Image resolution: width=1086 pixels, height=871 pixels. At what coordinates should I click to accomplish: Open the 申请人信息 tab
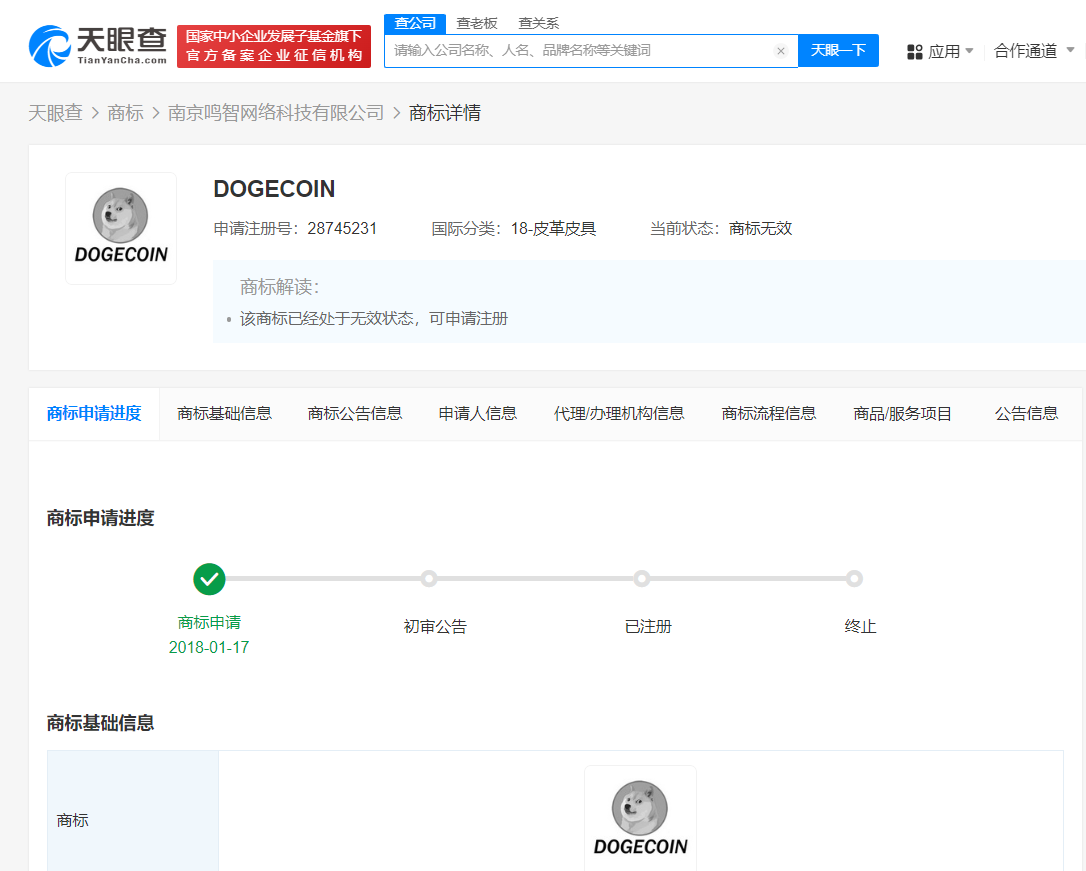477,412
